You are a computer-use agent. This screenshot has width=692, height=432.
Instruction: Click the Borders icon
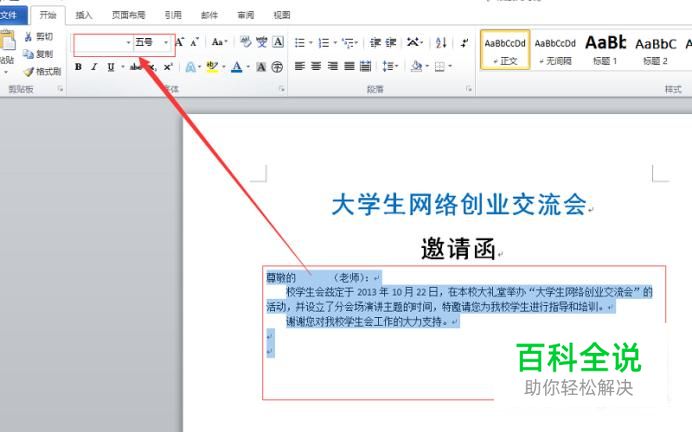pyautogui.click(x=440, y=66)
